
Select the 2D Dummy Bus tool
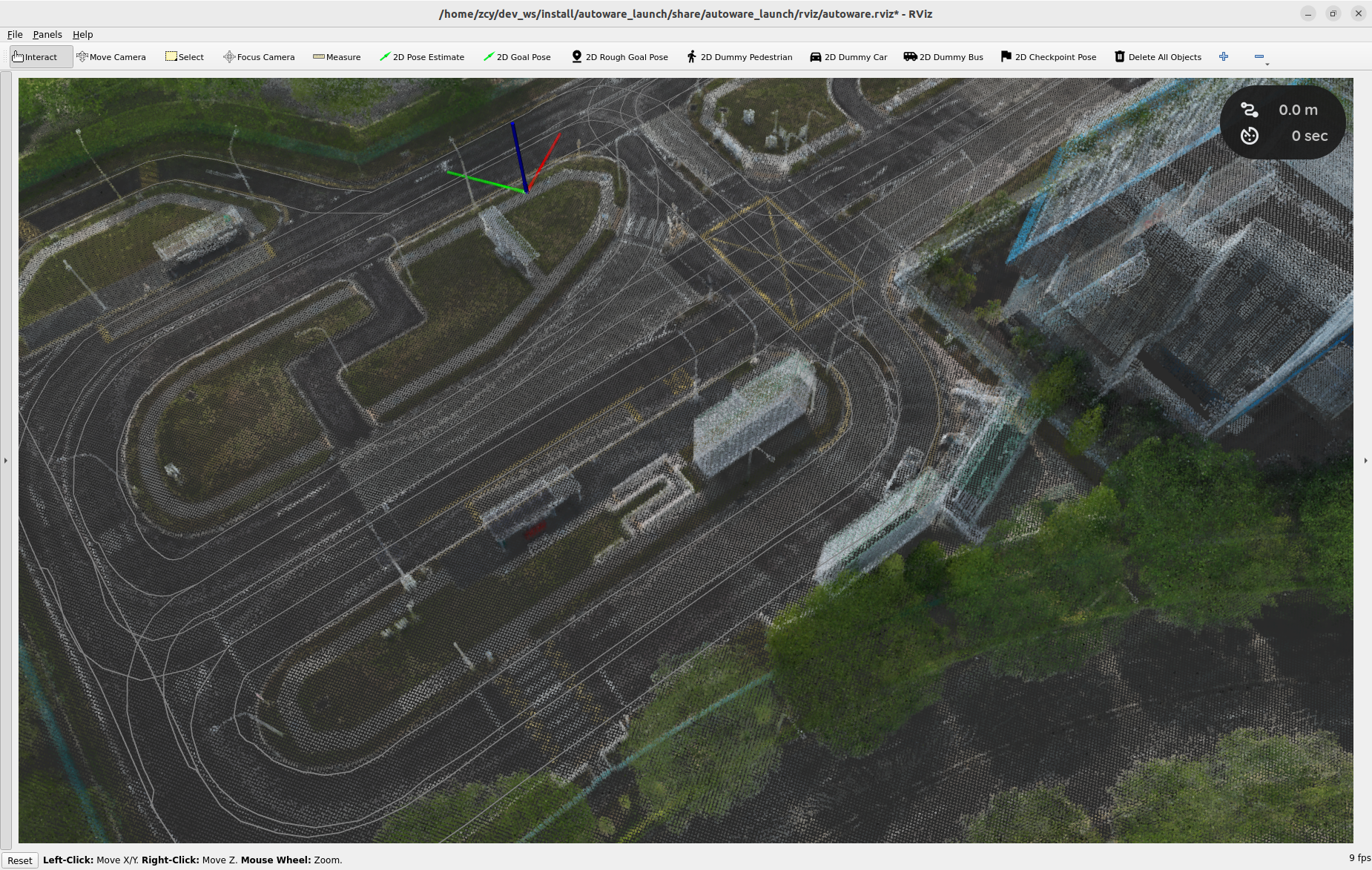coord(943,57)
